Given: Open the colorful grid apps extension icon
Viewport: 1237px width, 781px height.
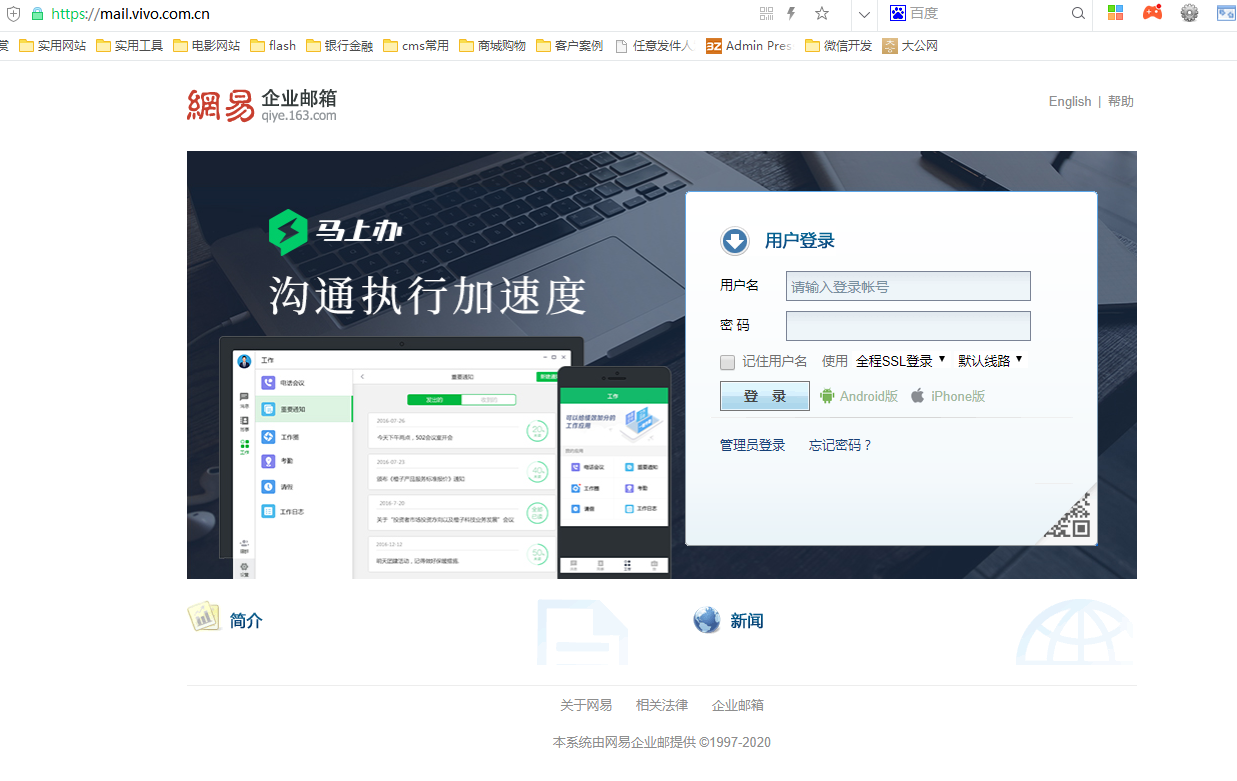Looking at the screenshot, I should coord(1115,13).
